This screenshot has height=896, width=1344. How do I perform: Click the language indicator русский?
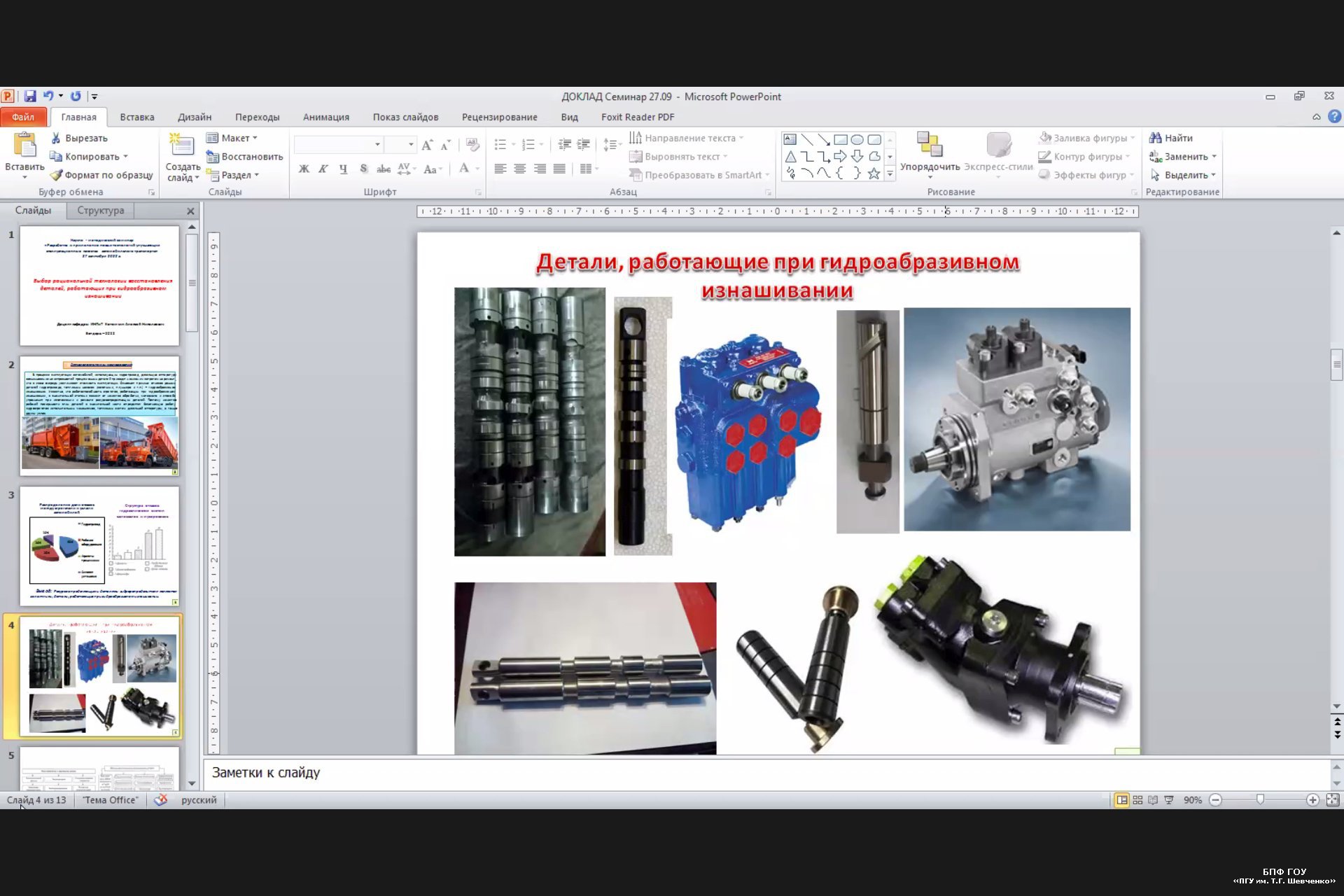click(x=199, y=800)
